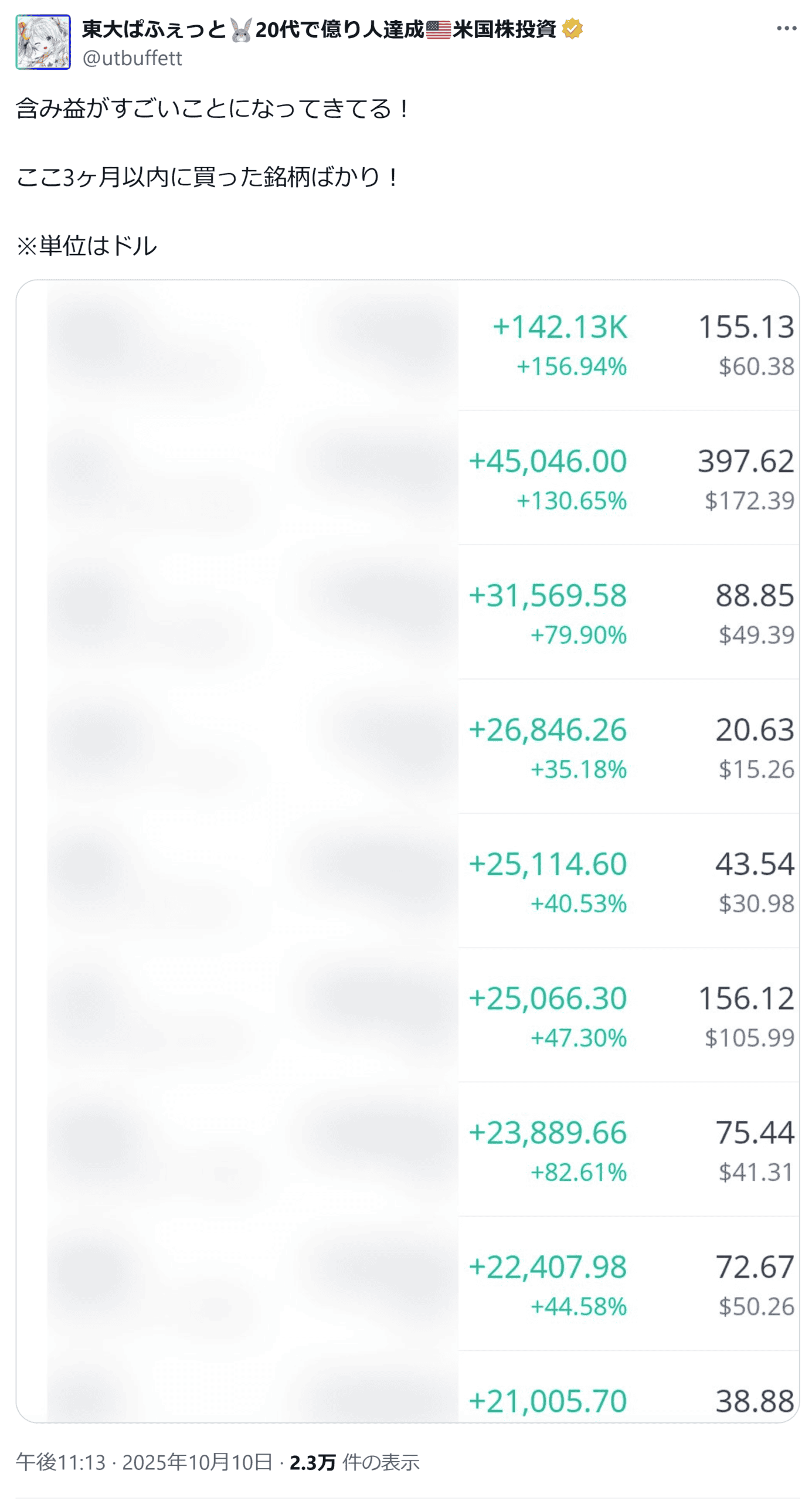The width and height of the screenshot is (812, 1501).
Task: Click the 午後11:13 post timestamp
Action: 60,1462
